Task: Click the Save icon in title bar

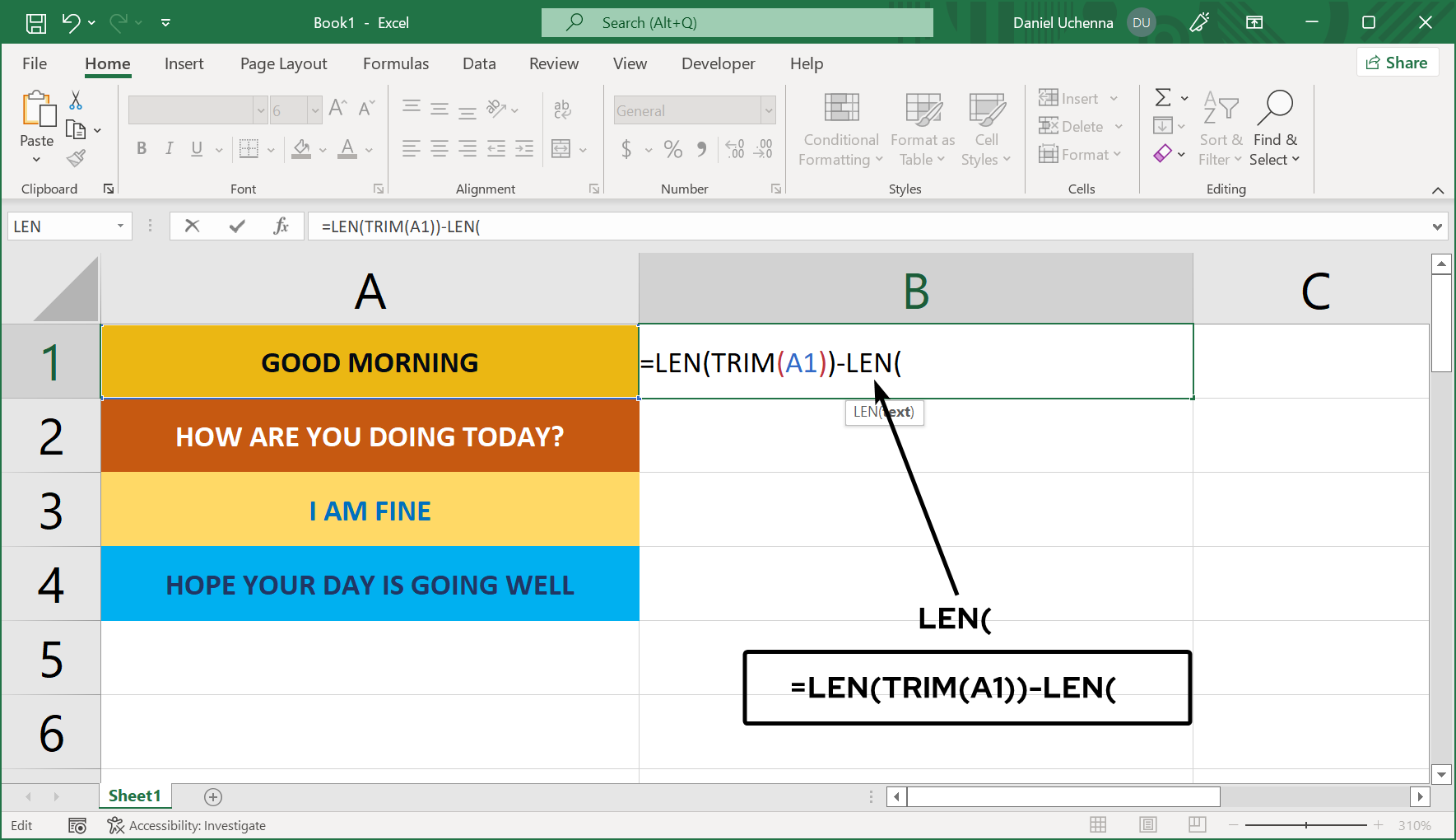Action: [36, 23]
